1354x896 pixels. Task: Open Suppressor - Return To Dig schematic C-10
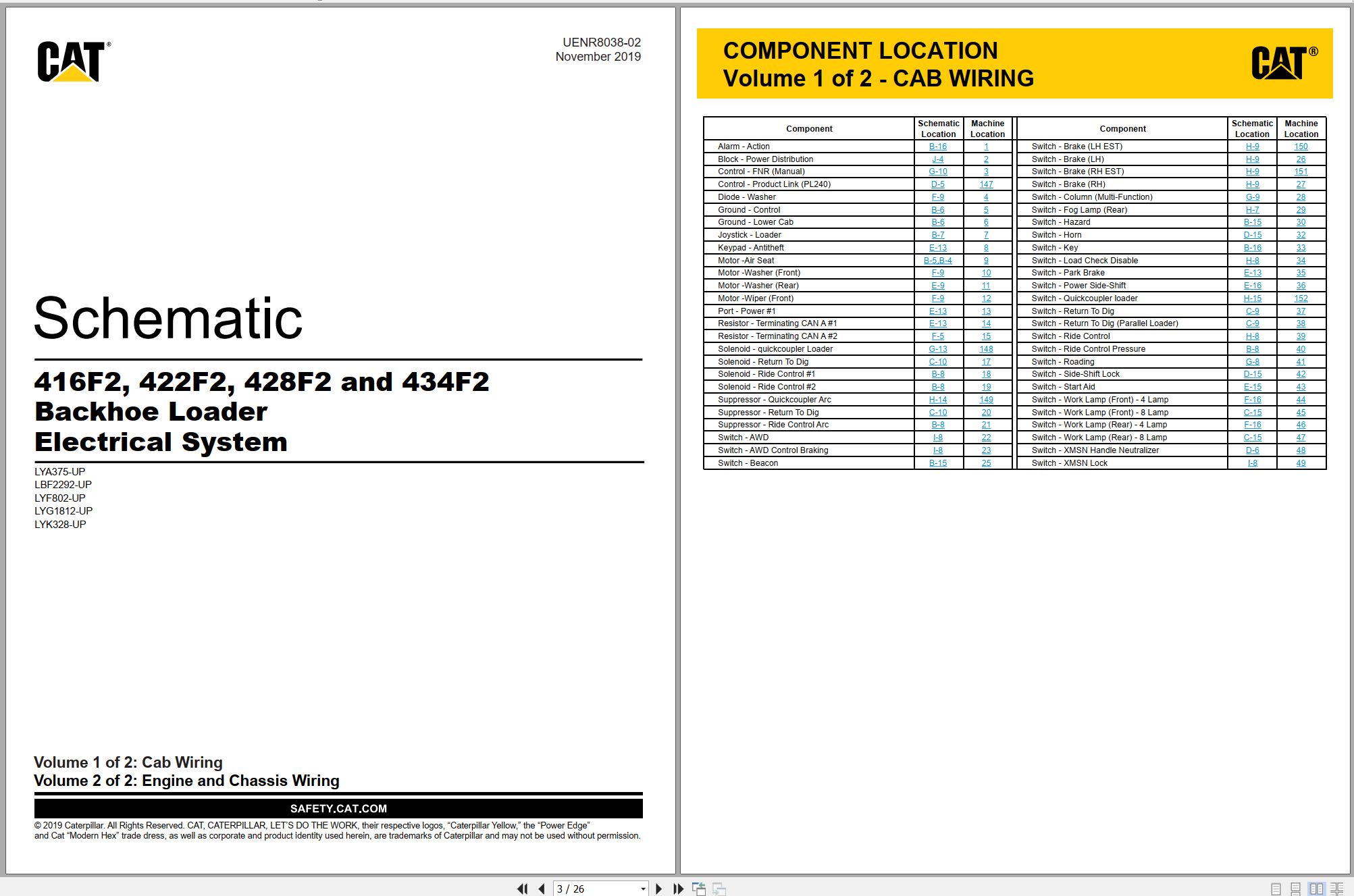[937, 413]
